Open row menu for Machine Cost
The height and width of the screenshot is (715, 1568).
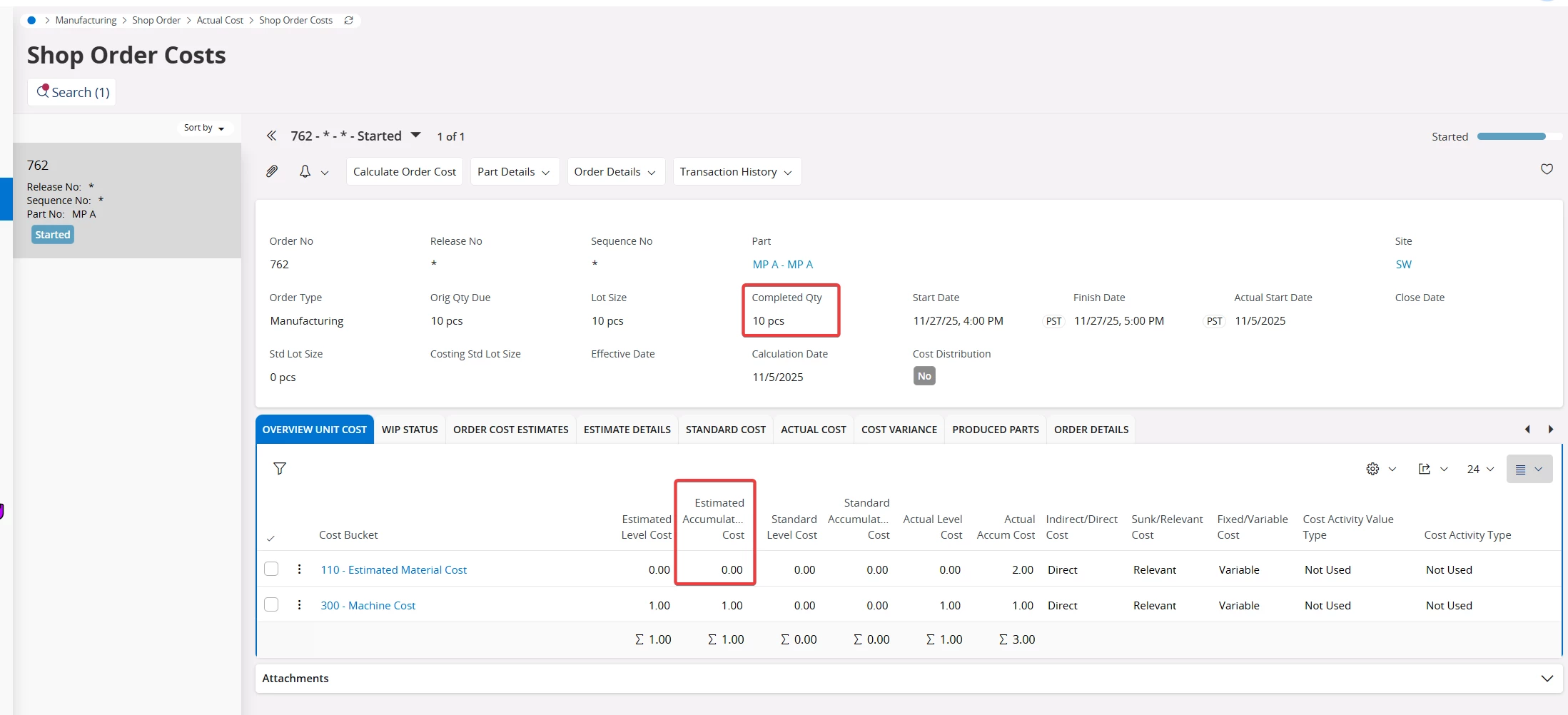(x=299, y=605)
